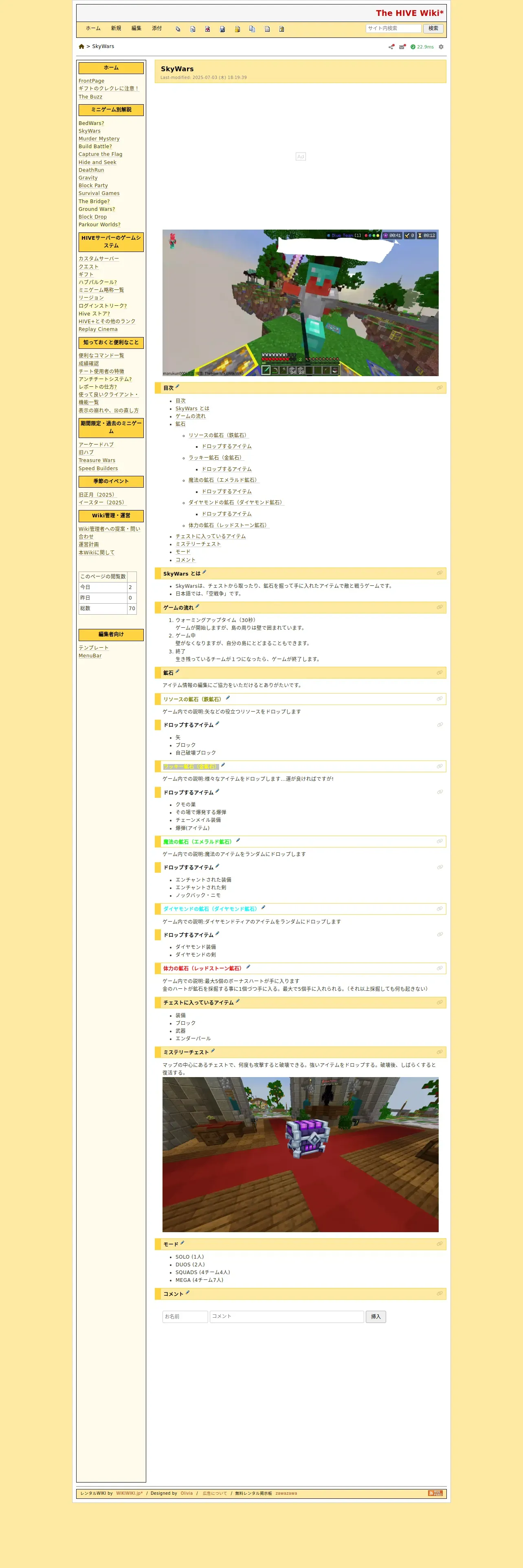Click the pencil icon next to リソースの鉱石 heading
The width and height of the screenshot is (523, 1568).
coord(228,698)
